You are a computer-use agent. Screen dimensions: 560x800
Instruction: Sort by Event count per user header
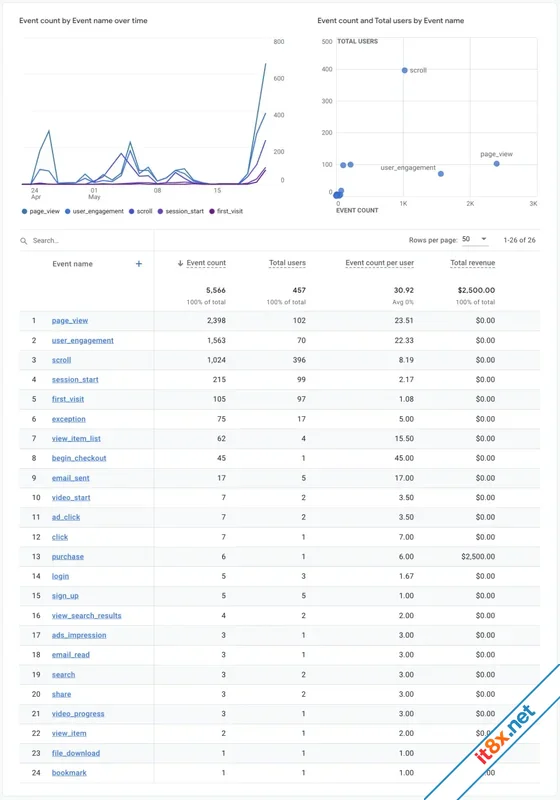tap(379, 263)
